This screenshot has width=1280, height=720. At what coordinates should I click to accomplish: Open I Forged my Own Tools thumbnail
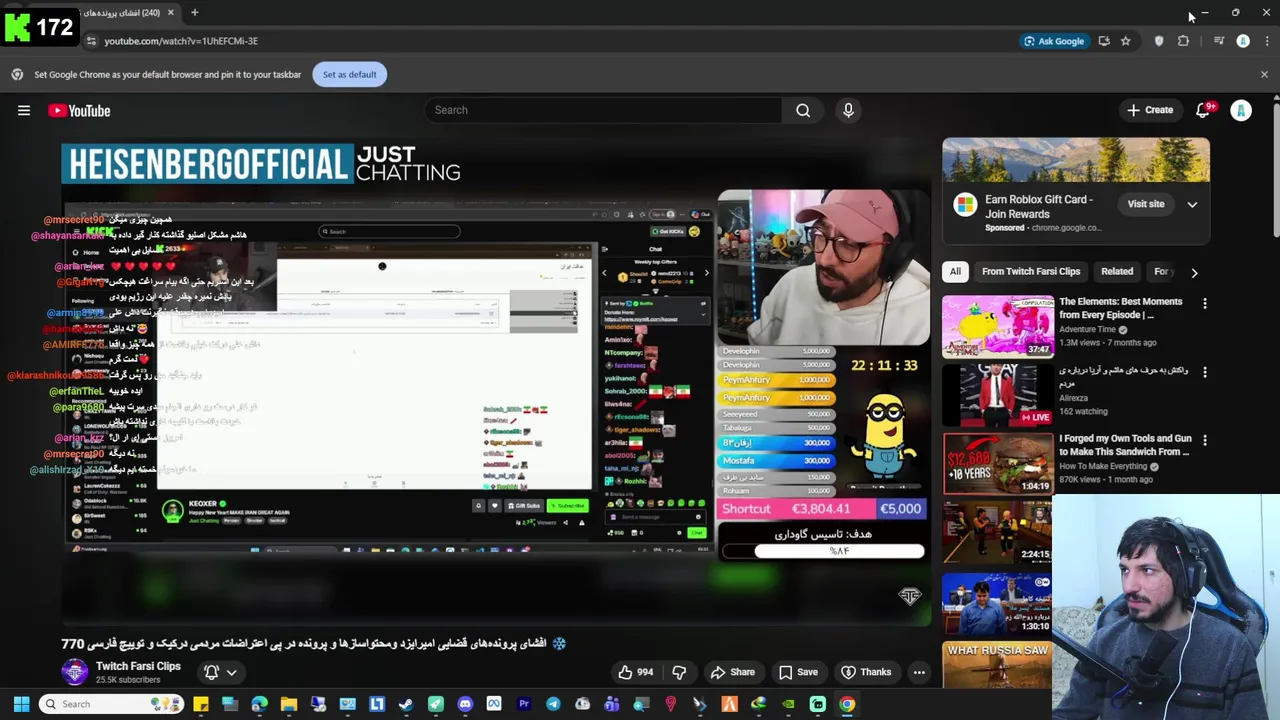click(x=998, y=462)
